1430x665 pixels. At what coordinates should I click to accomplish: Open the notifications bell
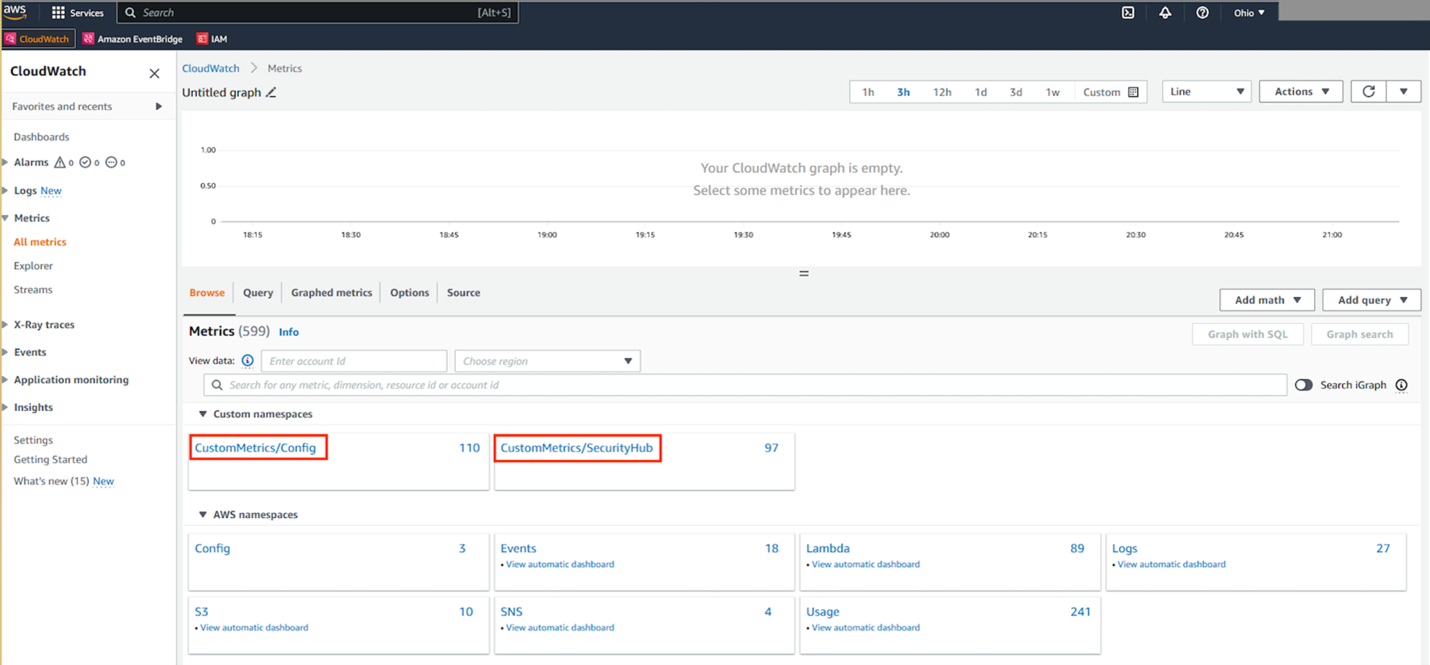(1165, 12)
